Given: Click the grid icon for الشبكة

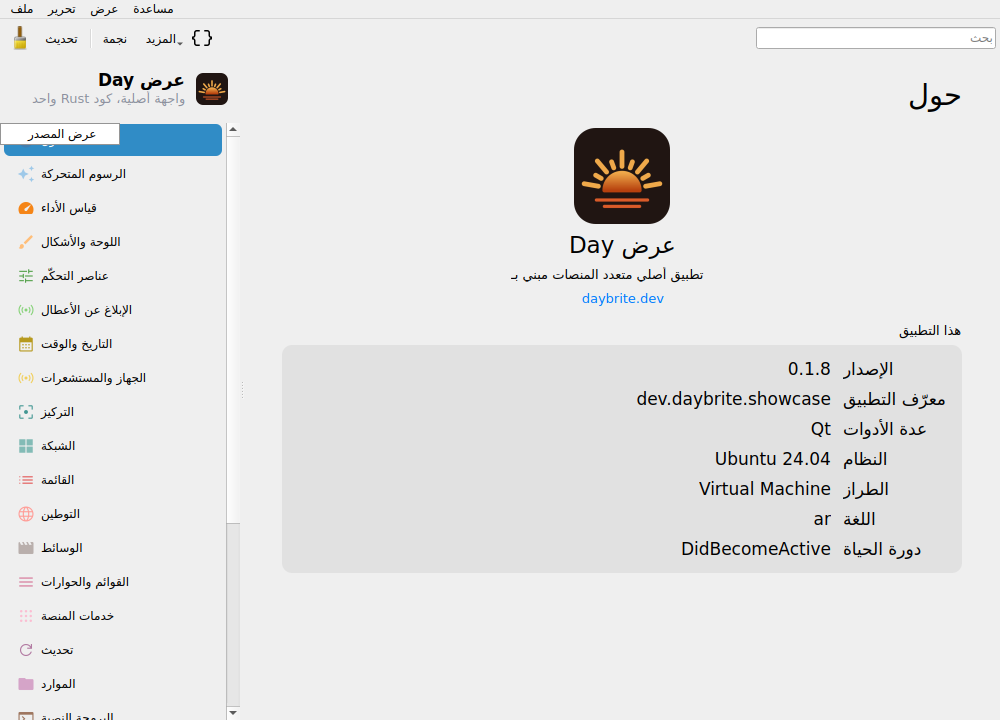Looking at the screenshot, I should coord(26,446).
